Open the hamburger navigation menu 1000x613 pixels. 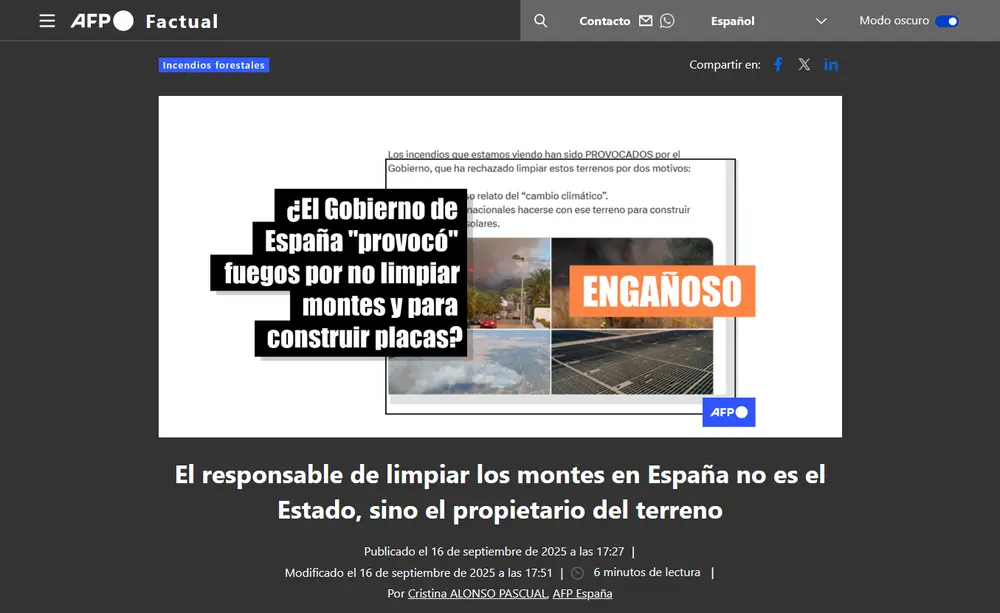pyautogui.click(x=47, y=21)
